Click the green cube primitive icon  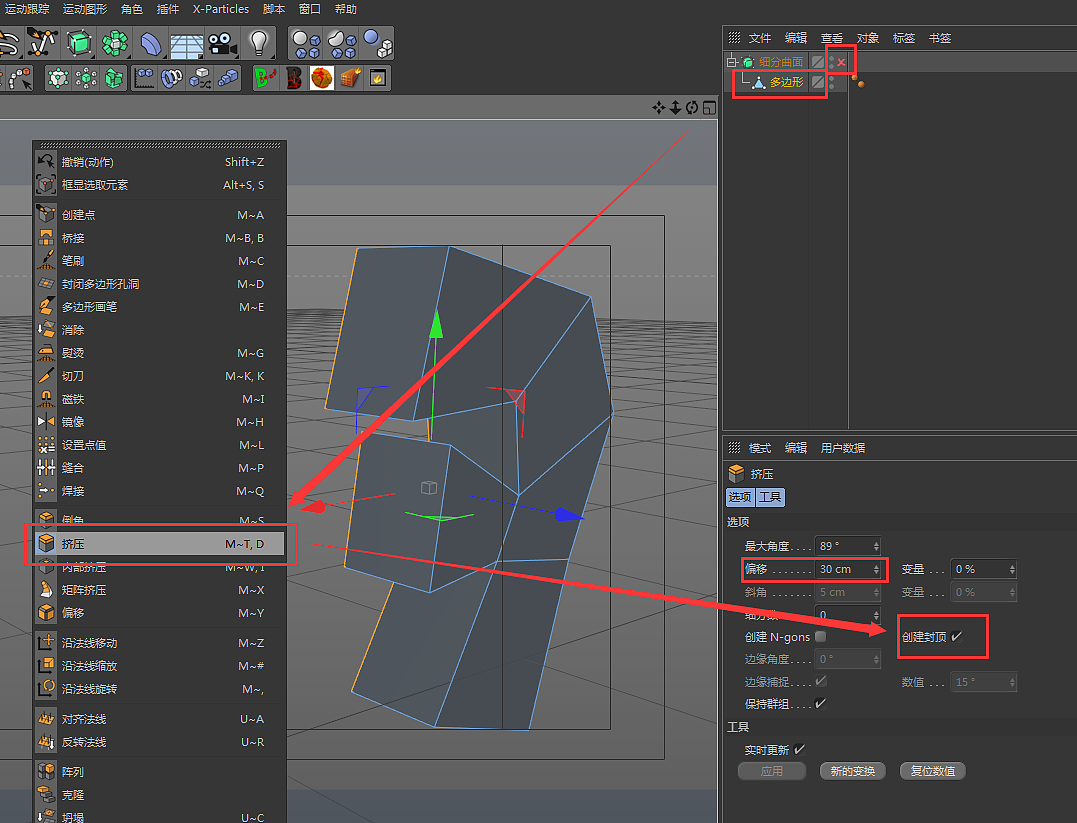(79, 43)
